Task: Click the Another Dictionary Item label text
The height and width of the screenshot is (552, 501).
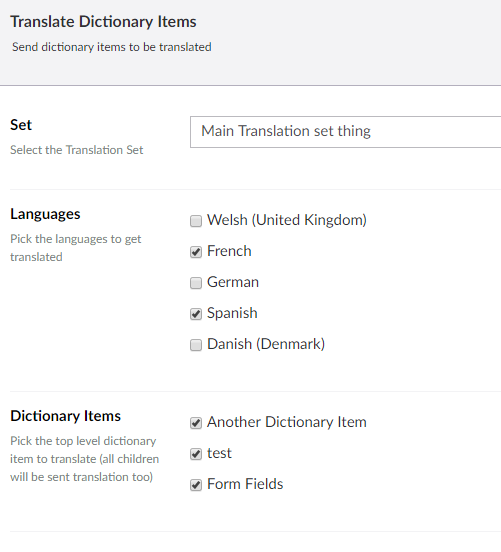Action: 287,422
